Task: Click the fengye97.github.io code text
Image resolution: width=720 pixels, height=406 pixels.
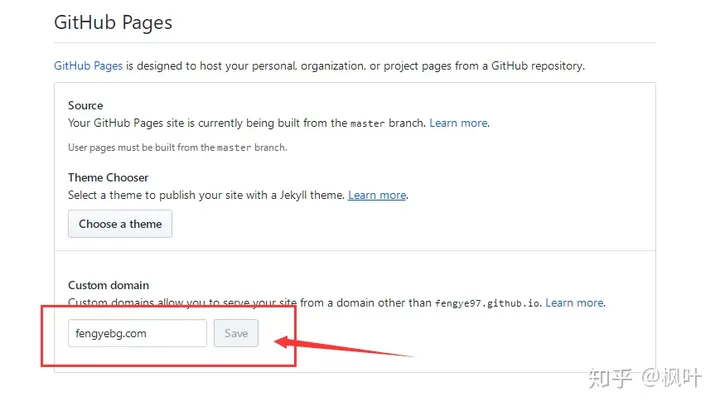Action: (487, 304)
